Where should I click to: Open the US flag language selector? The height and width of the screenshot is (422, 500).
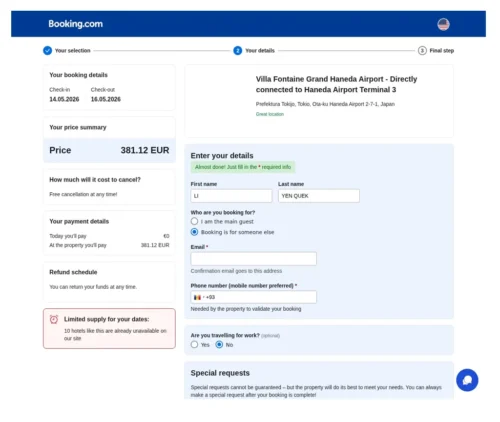pos(443,24)
